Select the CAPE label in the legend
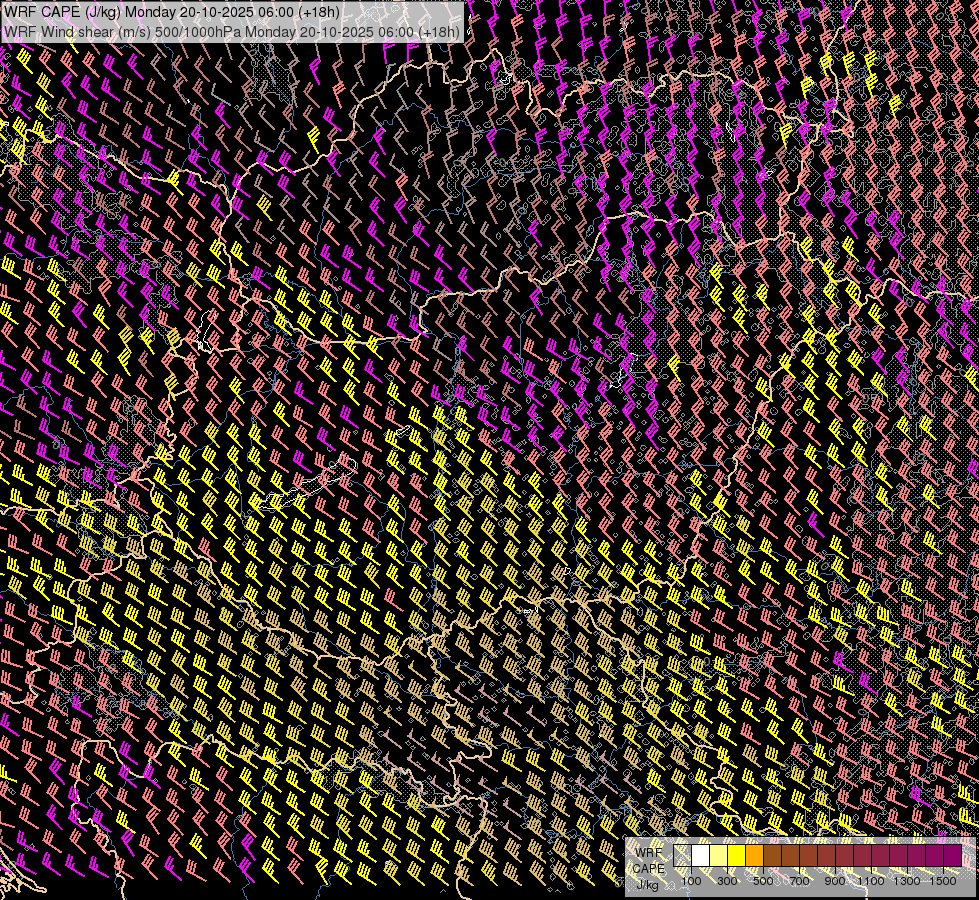 click(648, 868)
